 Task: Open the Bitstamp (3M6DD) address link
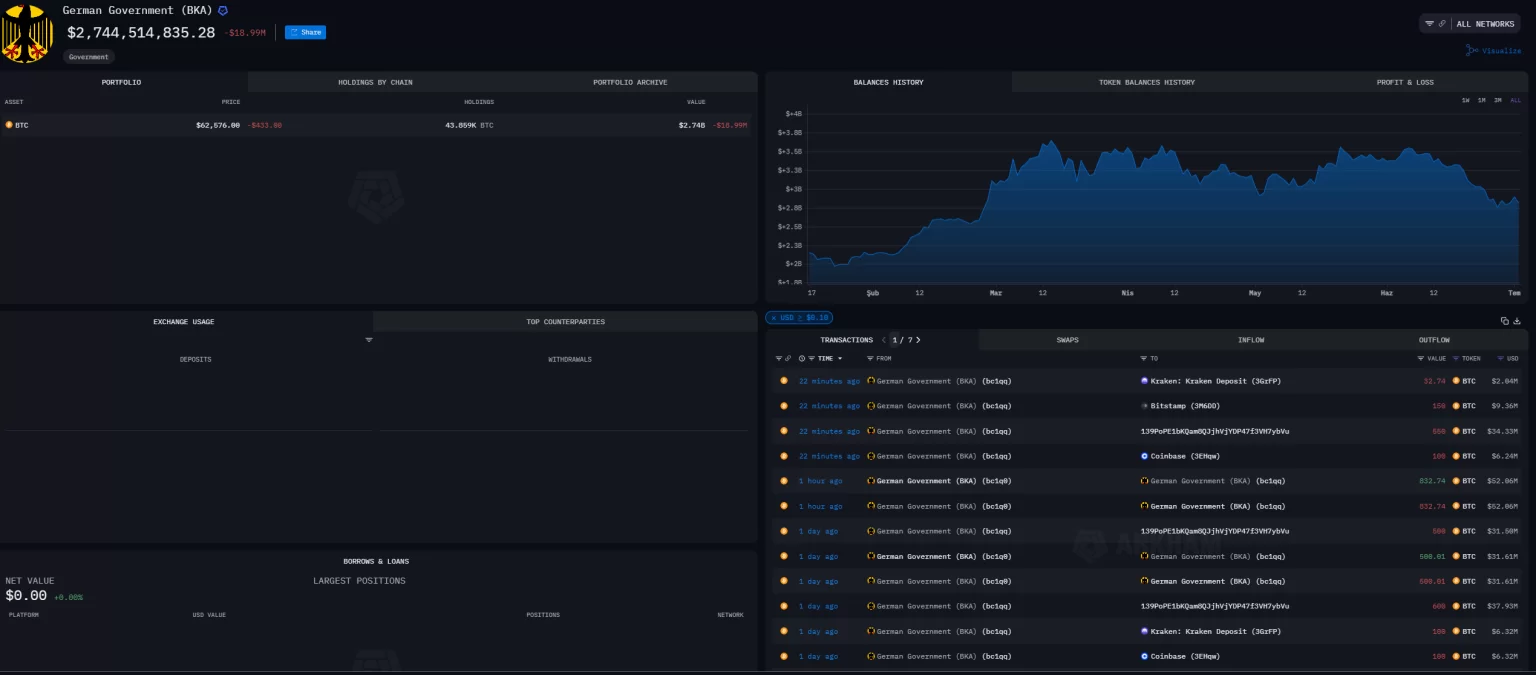point(1186,406)
